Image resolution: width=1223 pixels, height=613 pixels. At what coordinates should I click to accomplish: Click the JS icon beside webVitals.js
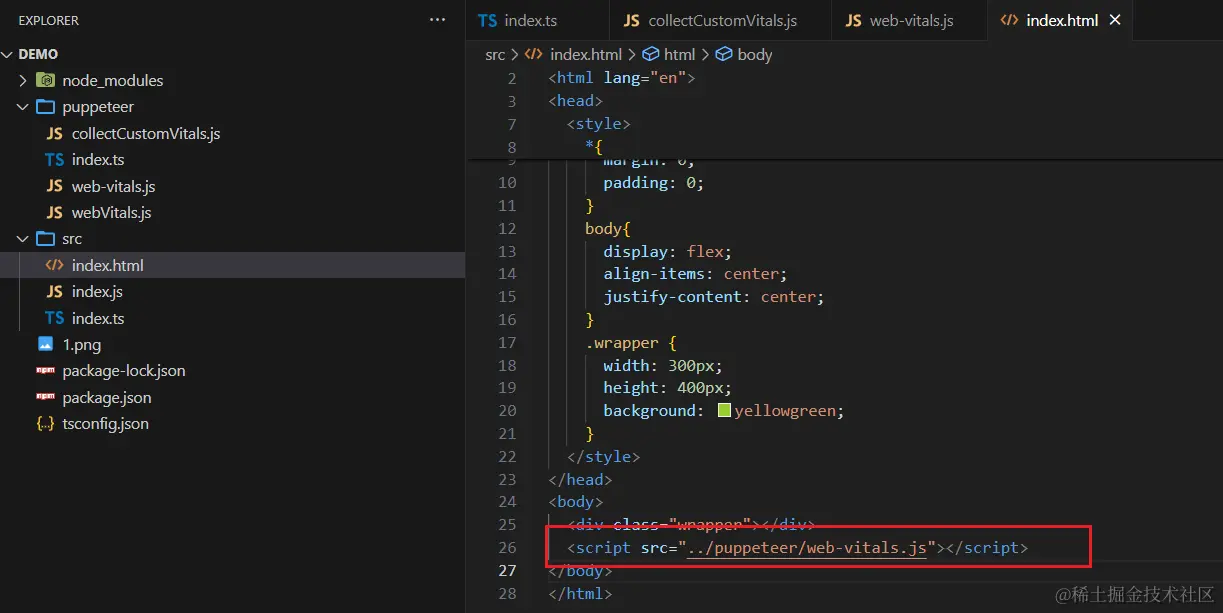point(55,213)
